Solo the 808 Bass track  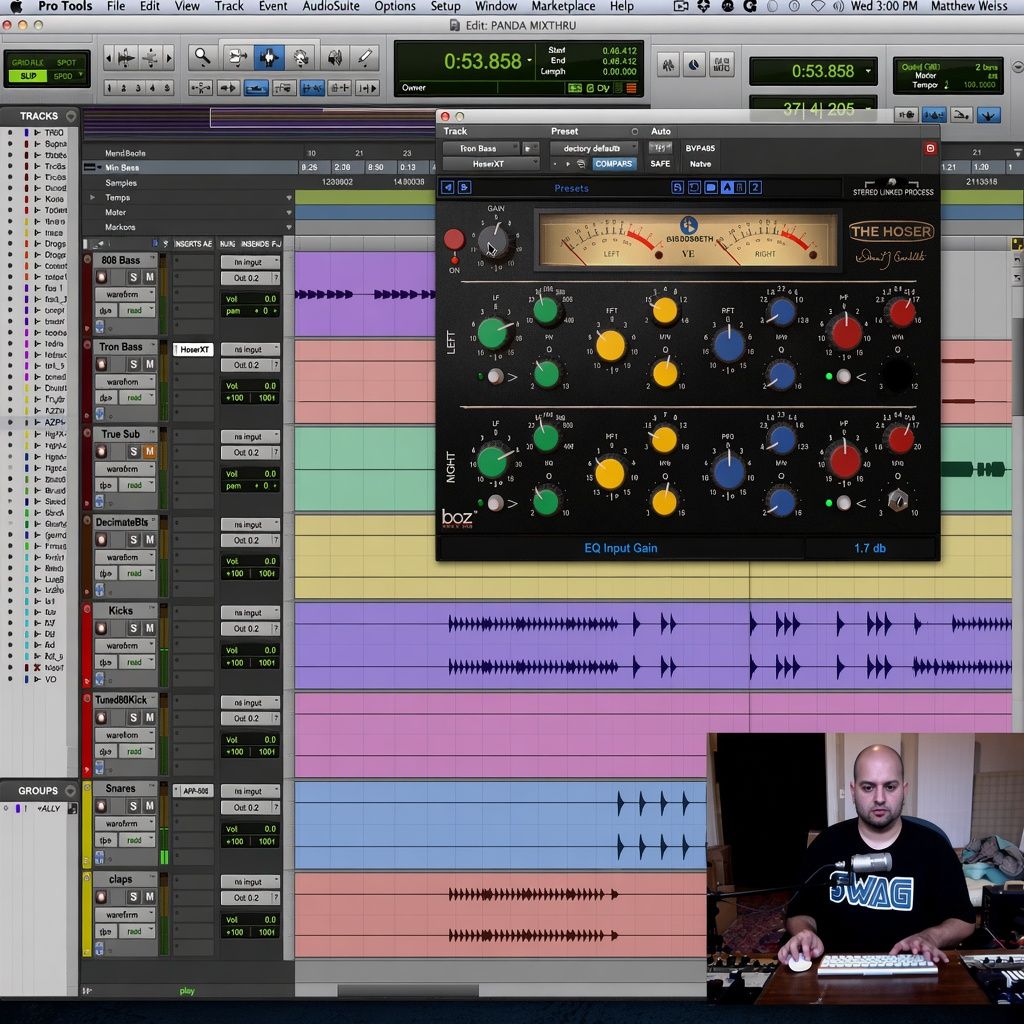tap(133, 277)
